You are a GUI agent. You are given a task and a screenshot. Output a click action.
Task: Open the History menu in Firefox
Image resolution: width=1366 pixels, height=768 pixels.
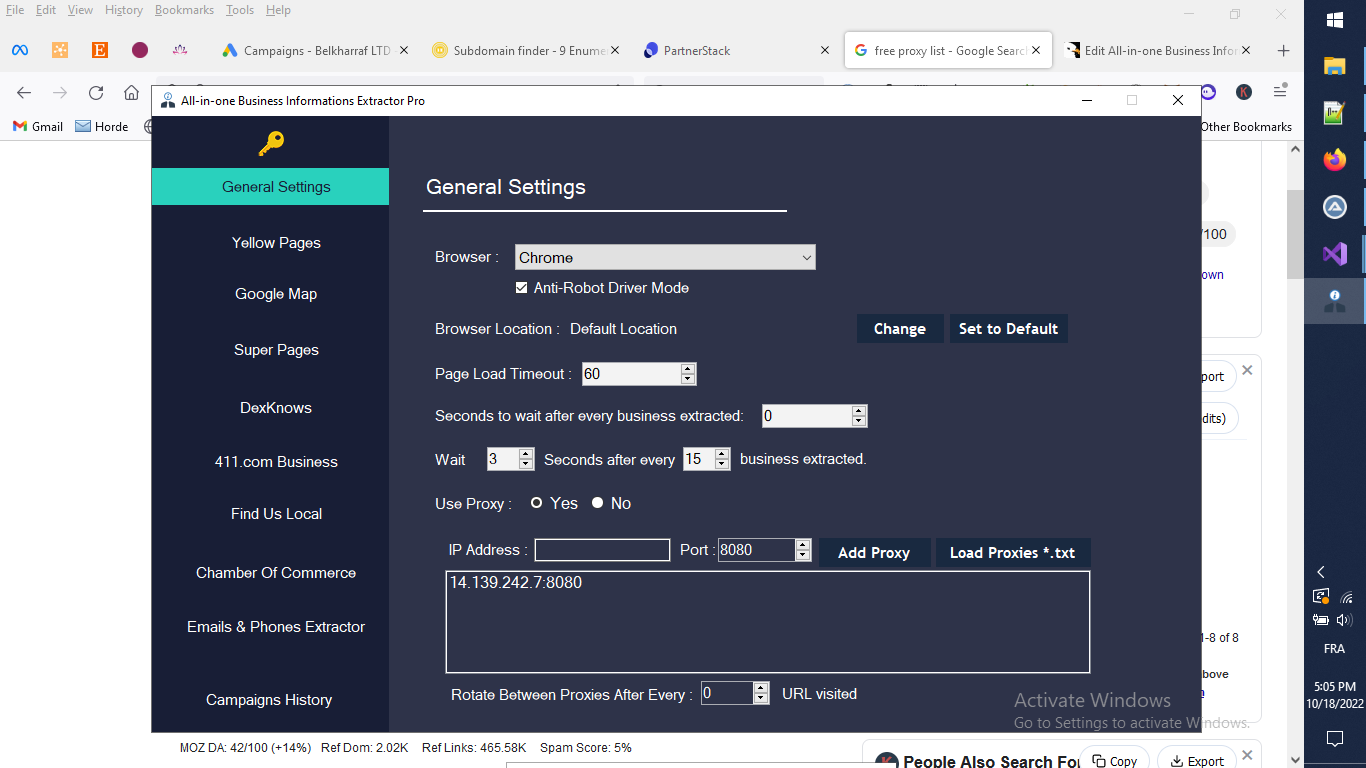[124, 10]
